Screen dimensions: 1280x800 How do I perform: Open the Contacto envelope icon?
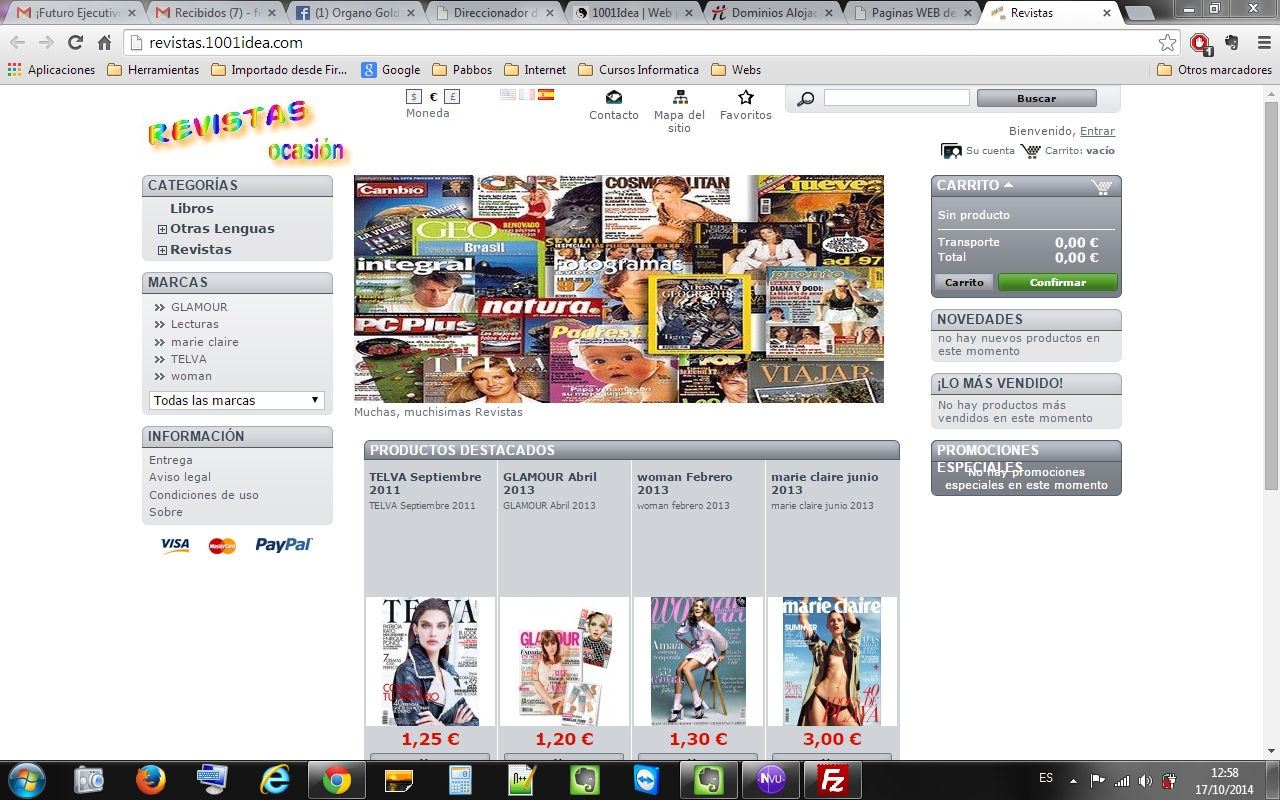[614, 97]
